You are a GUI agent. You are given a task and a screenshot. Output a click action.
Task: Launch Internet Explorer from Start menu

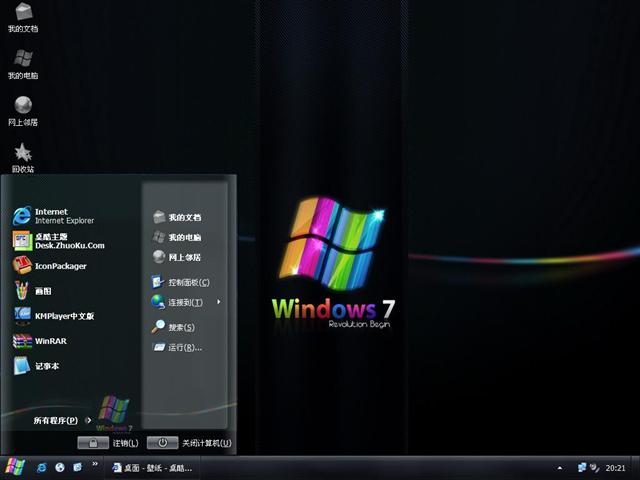54,216
